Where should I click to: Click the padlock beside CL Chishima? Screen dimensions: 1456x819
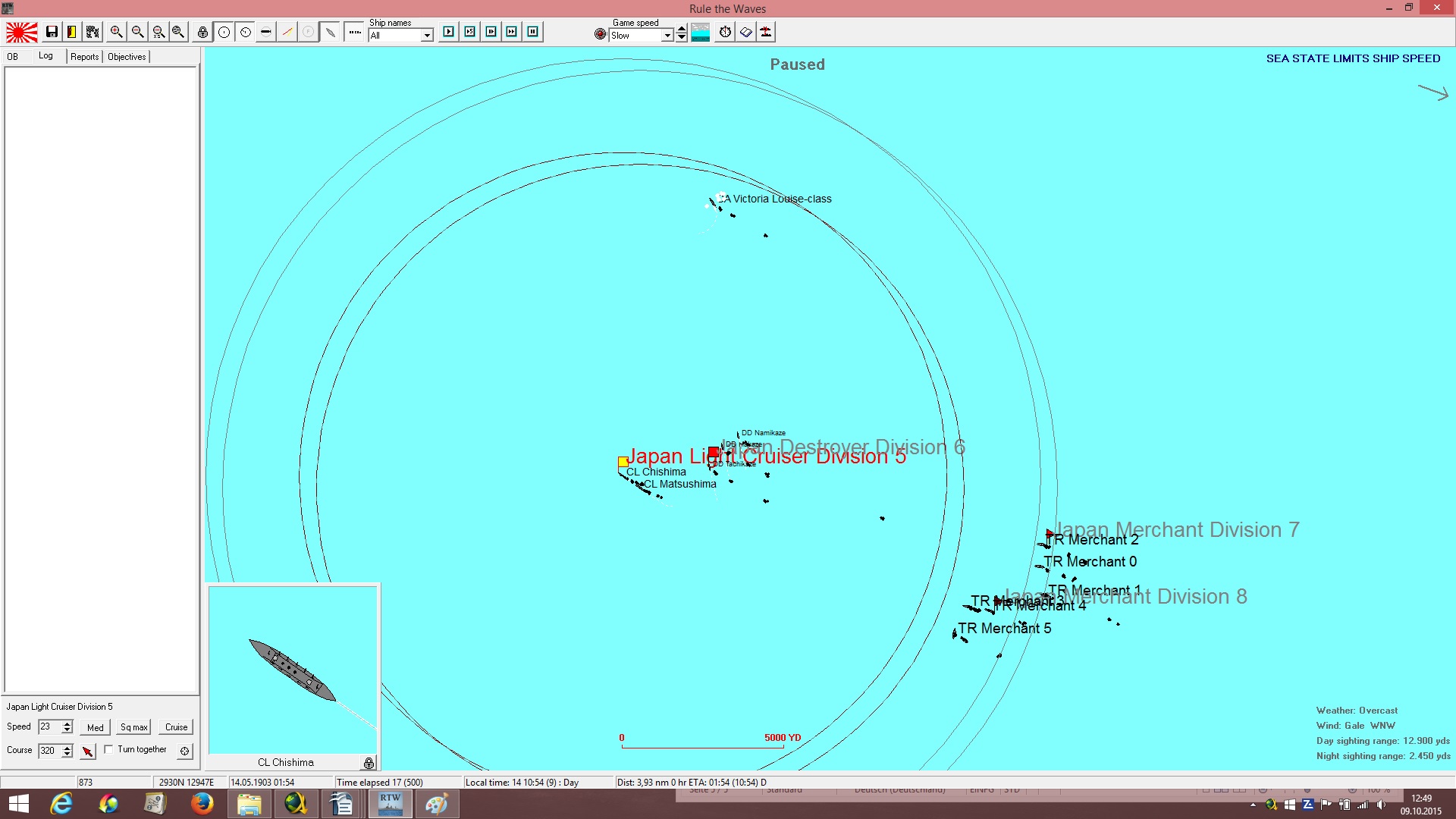coord(369,763)
